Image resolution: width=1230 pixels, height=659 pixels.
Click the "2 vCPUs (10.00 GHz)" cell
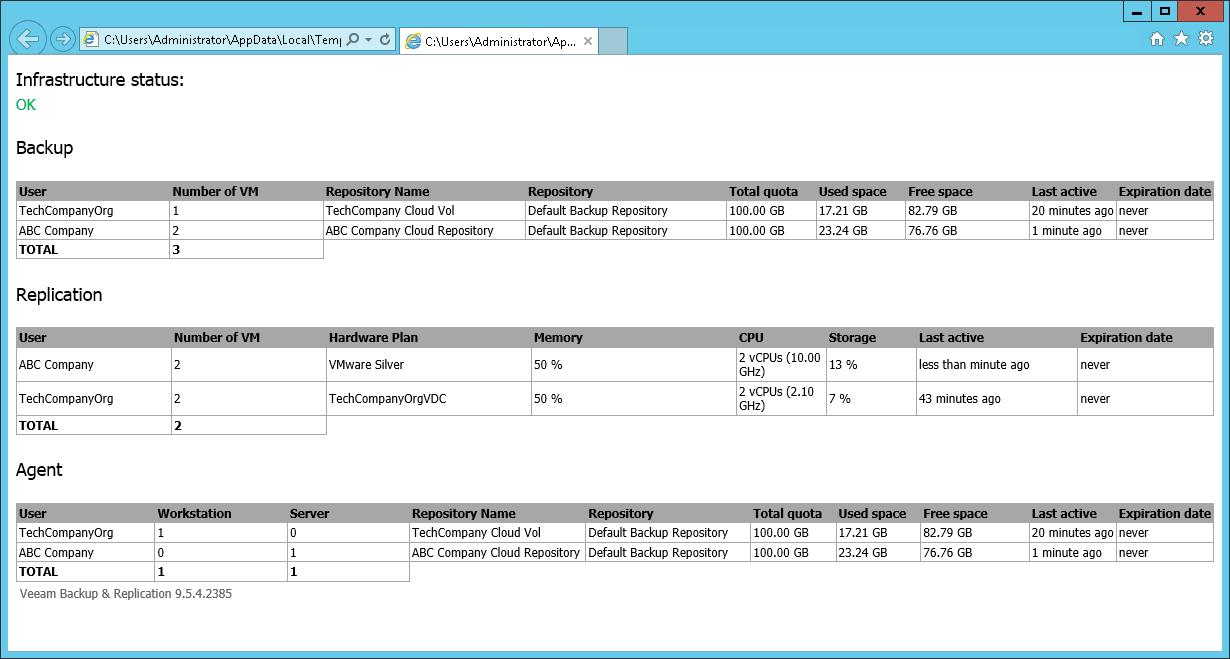[780, 365]
